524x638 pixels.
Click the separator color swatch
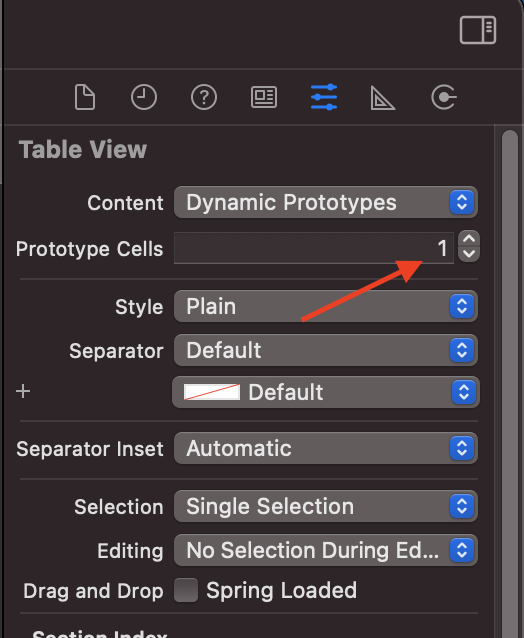pos(212,392)
